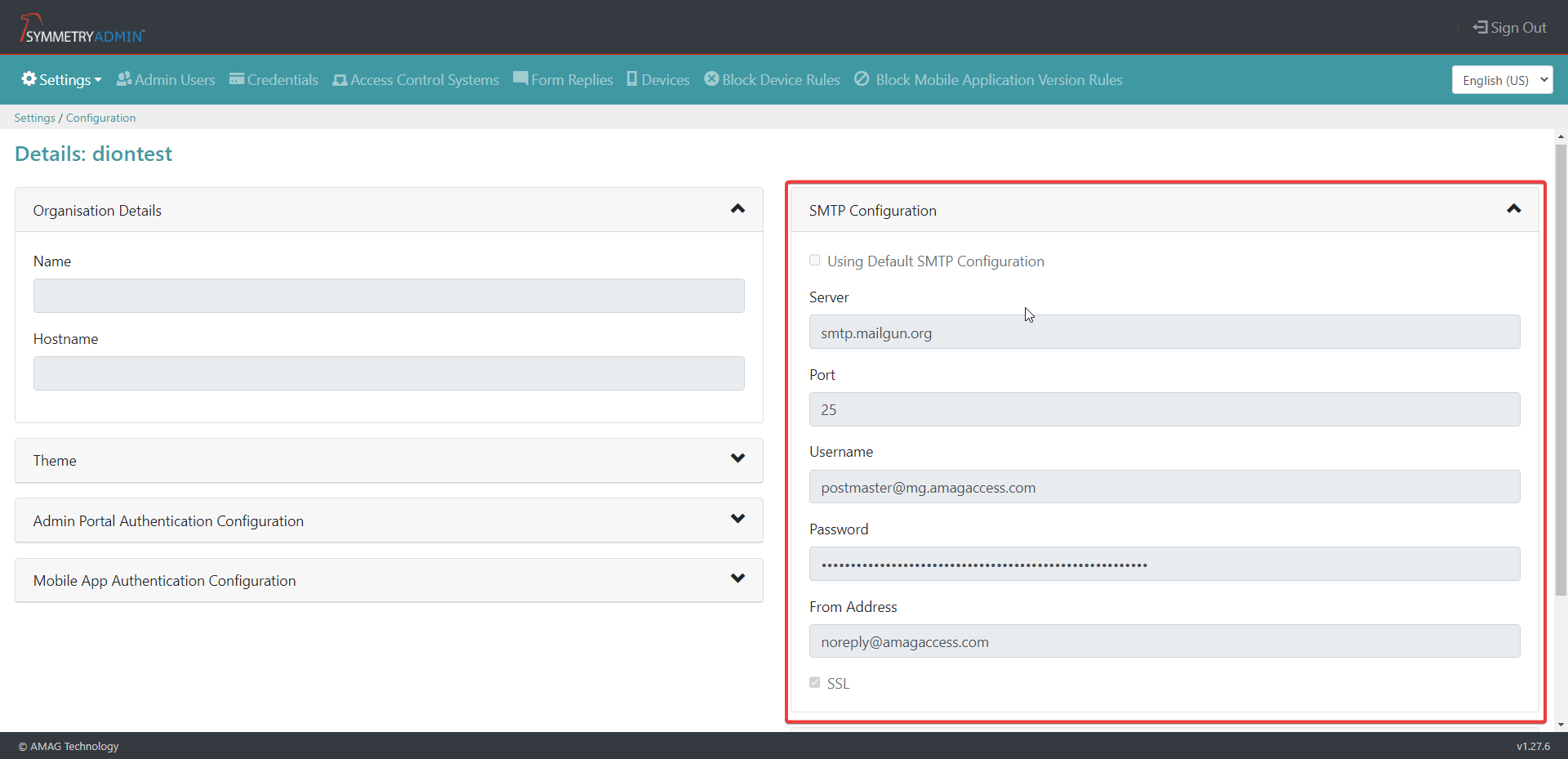Open Block Device Rules page

point(772,79)
